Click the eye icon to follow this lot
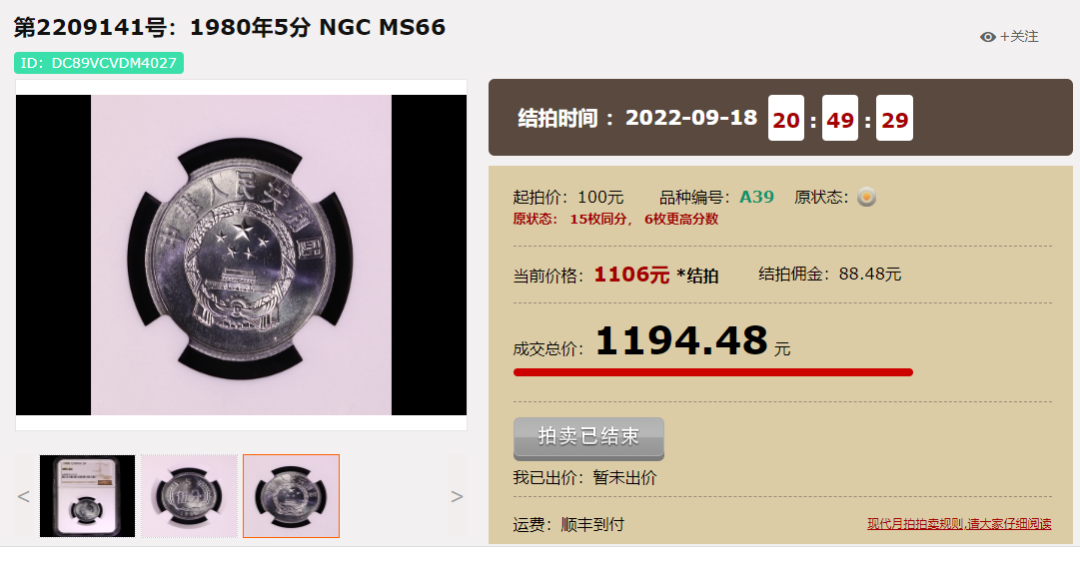Image resolution: width=1080 pixels, height=565 pixels. pyautogui.click(x=988, y=37)
